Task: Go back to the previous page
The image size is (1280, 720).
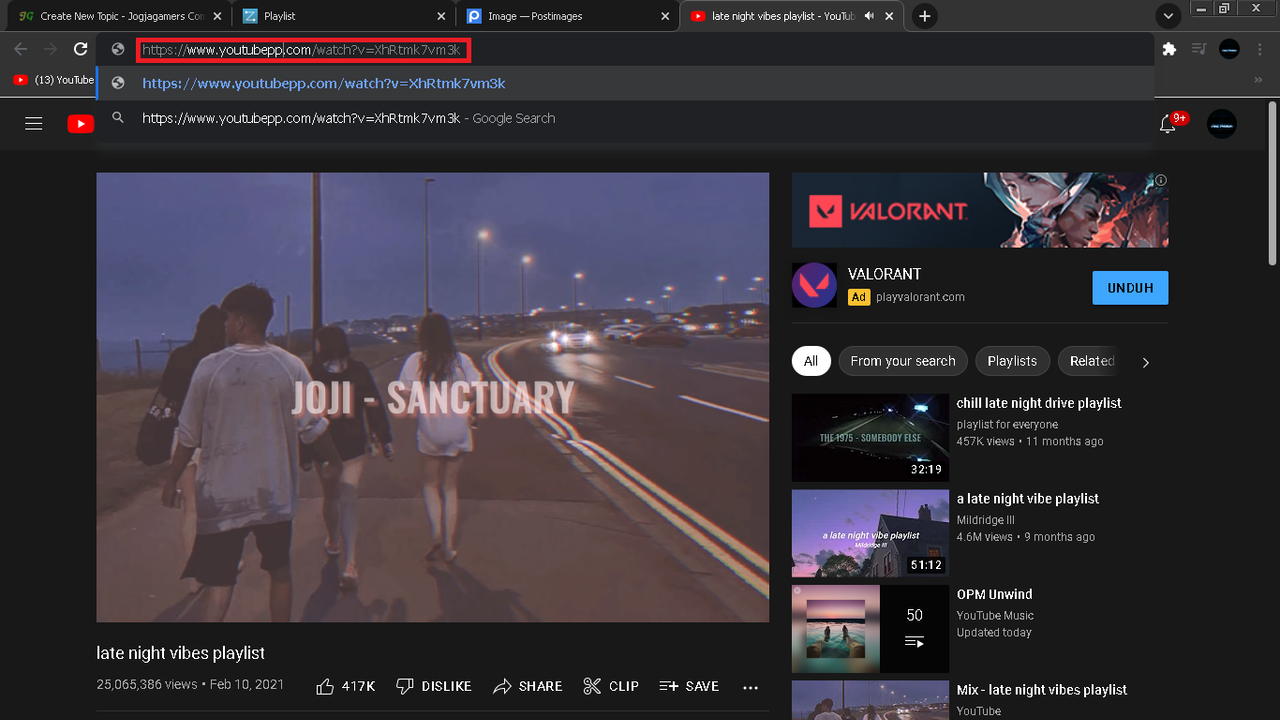Action: (x=21, y=49)
